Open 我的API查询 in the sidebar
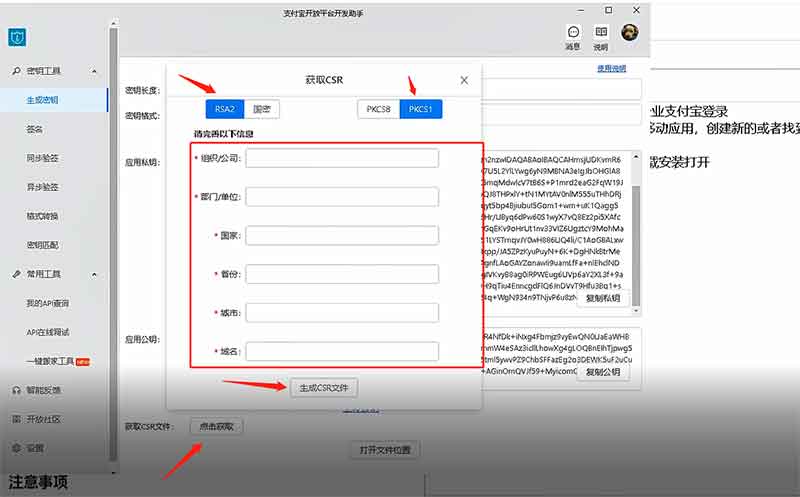 click(x=47, y=303)
